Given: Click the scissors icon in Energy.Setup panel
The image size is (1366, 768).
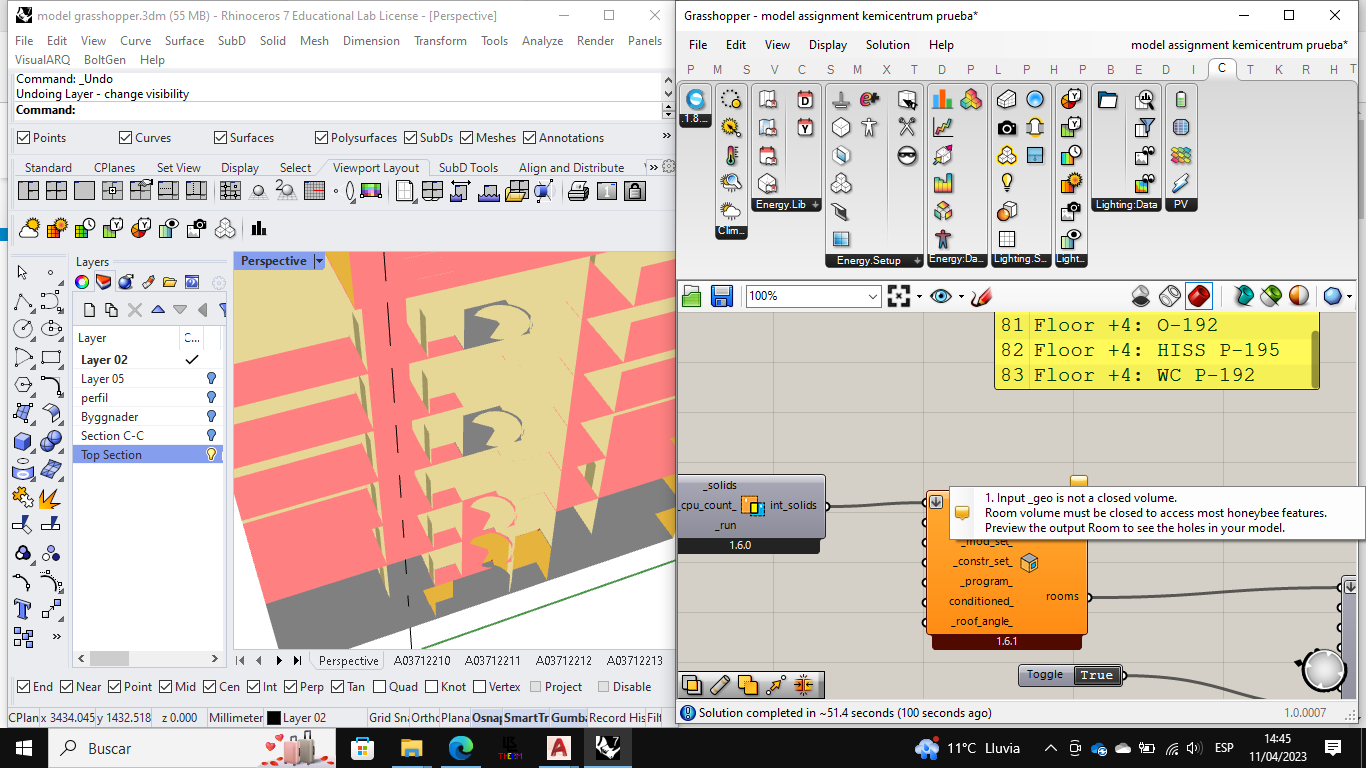Looking at the screenshot, I should coord(907,127).
